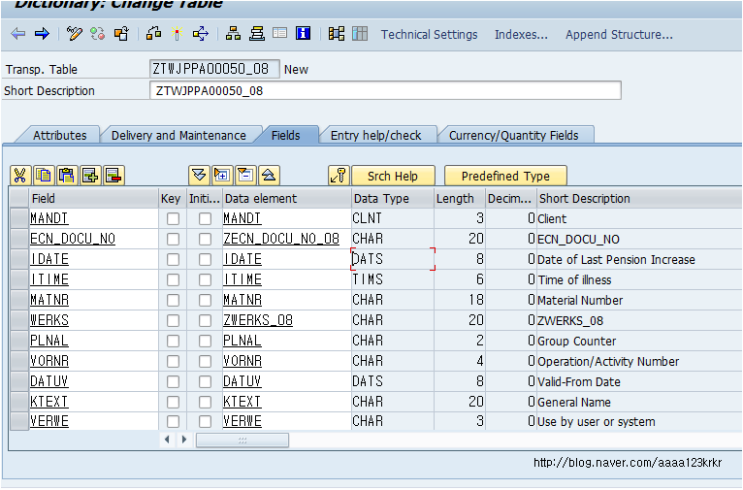Click the Field column header

point(93,199)
